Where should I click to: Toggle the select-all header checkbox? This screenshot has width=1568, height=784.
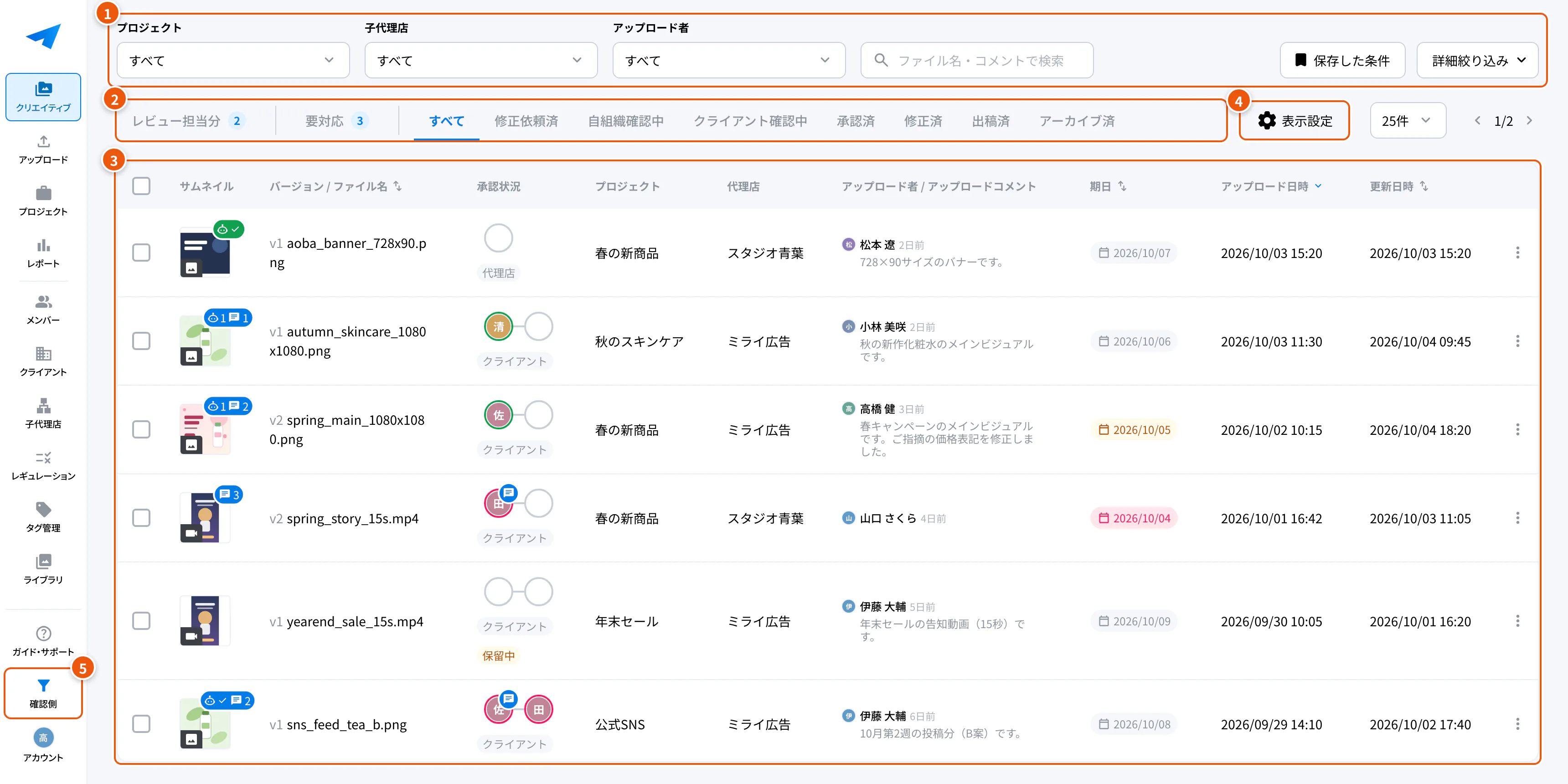pos(141,186)
